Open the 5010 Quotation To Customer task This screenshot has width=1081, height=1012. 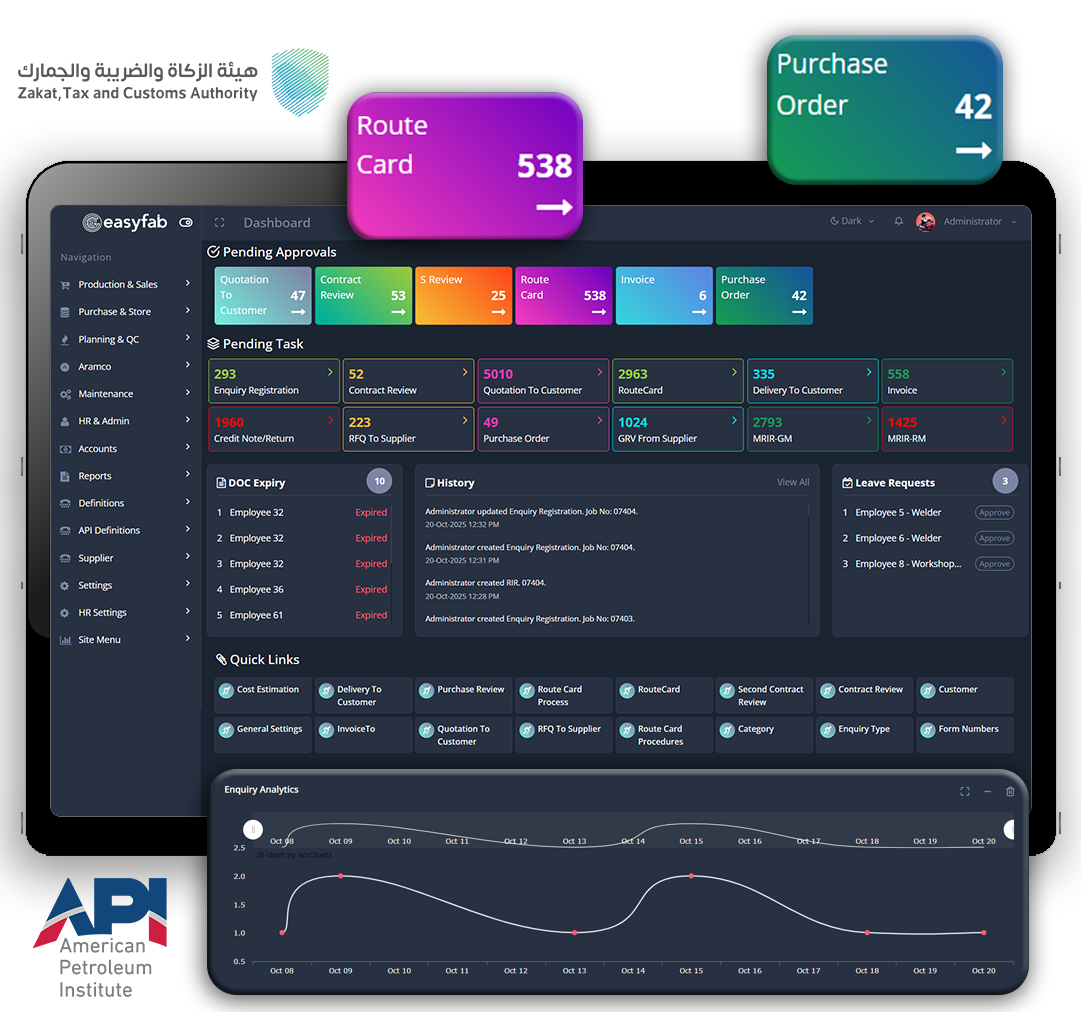[543, 381]
